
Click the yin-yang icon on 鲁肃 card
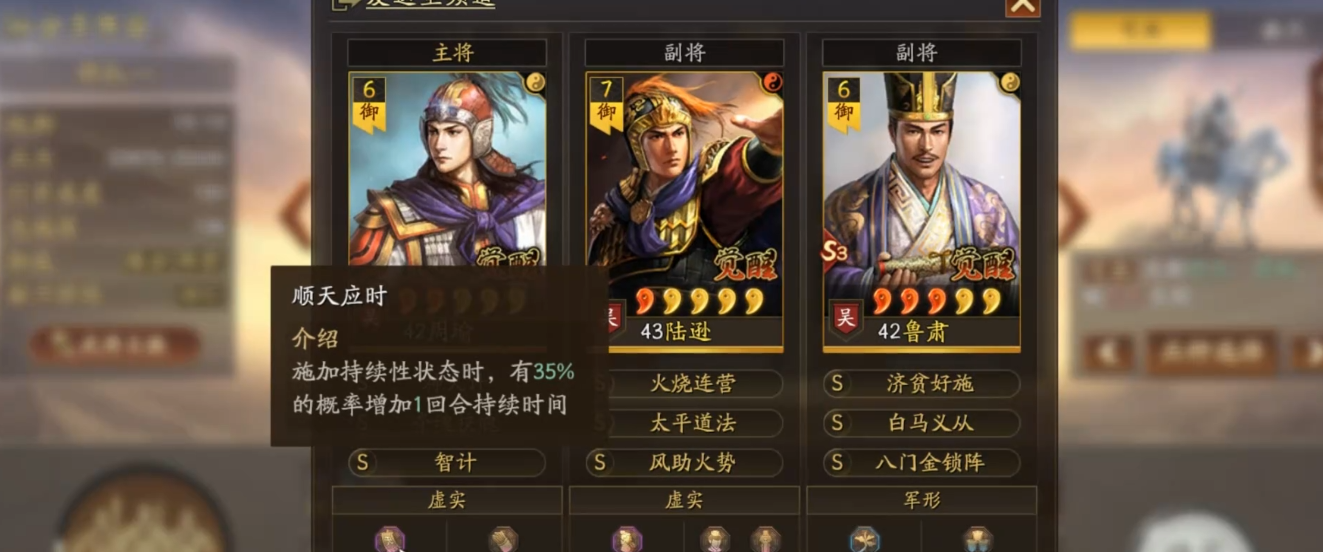coord(1009,83)
